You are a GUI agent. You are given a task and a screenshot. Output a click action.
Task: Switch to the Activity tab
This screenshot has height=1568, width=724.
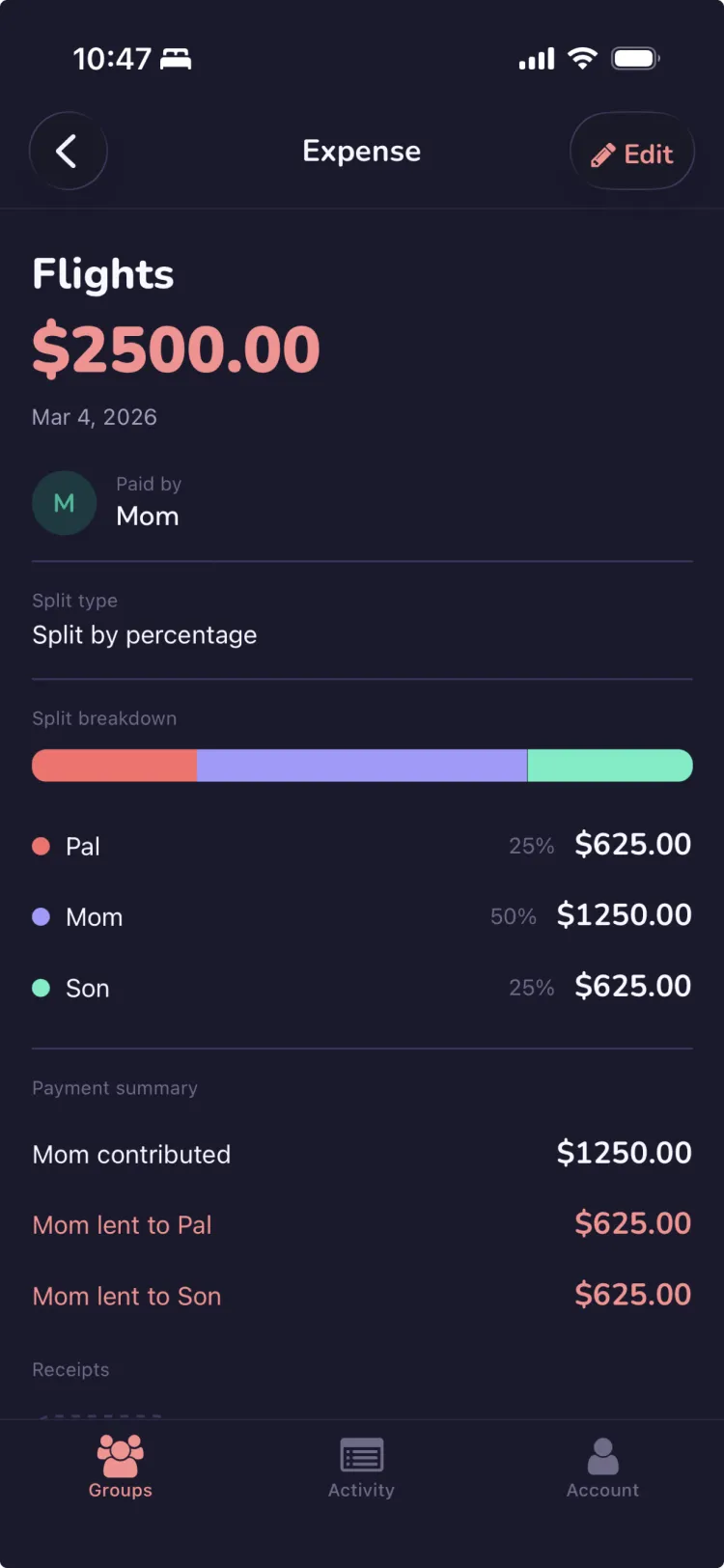pyautogui.click(x=361, y=1469)
